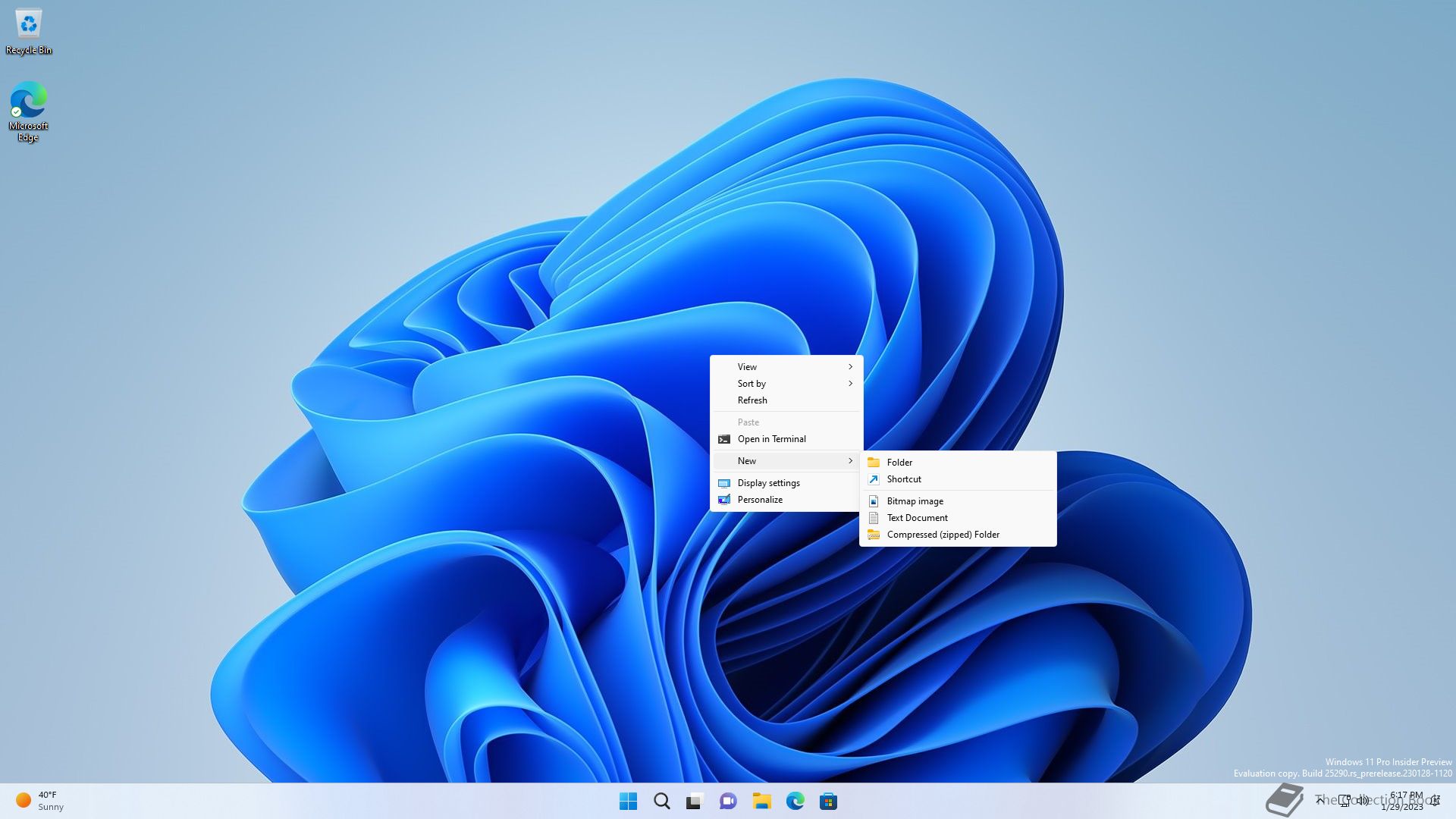Select Open in Terminal
The height and width of the screenshot is (819, 1456).
point(786,439)
